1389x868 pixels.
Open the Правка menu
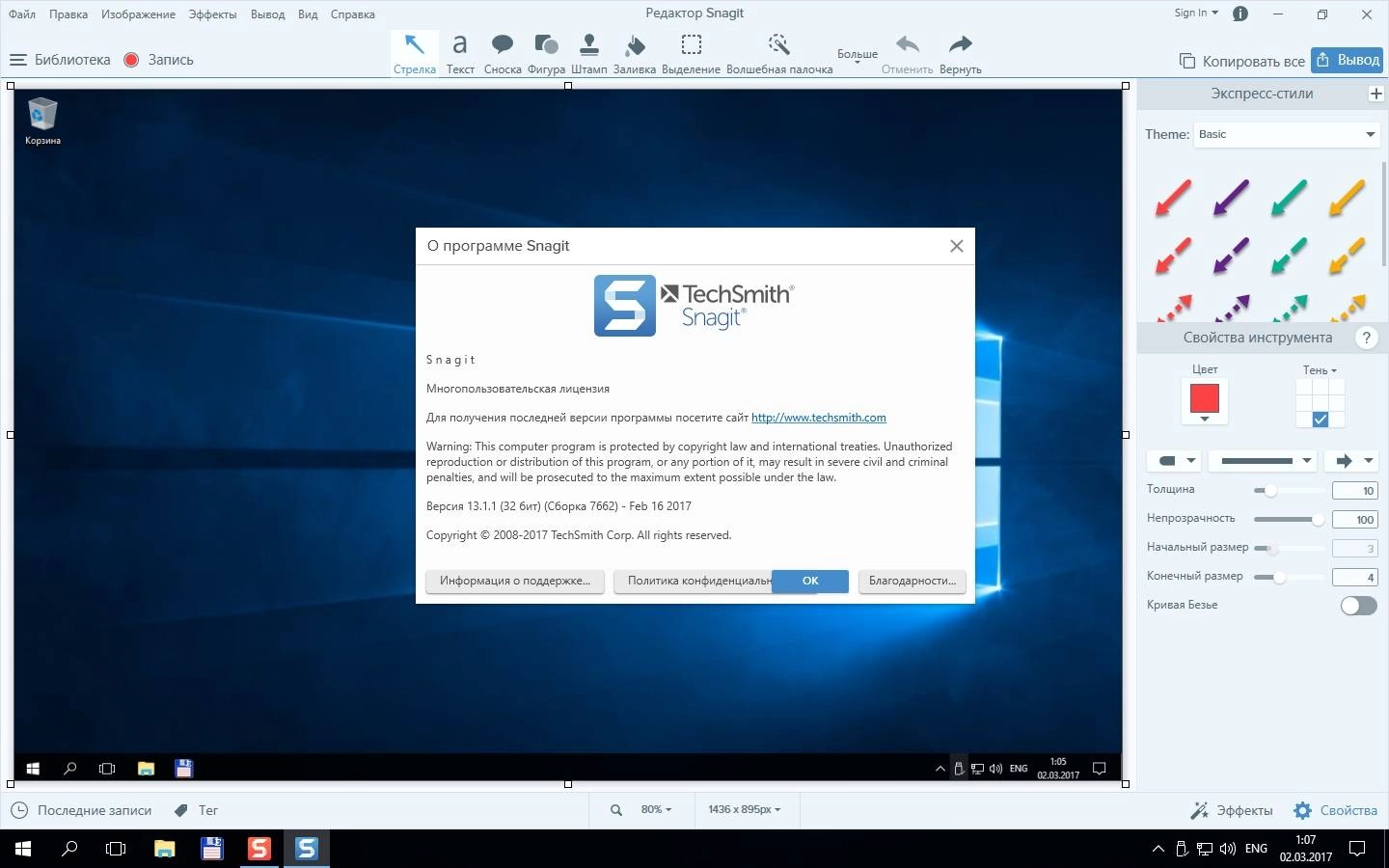[x=68, y=14]
